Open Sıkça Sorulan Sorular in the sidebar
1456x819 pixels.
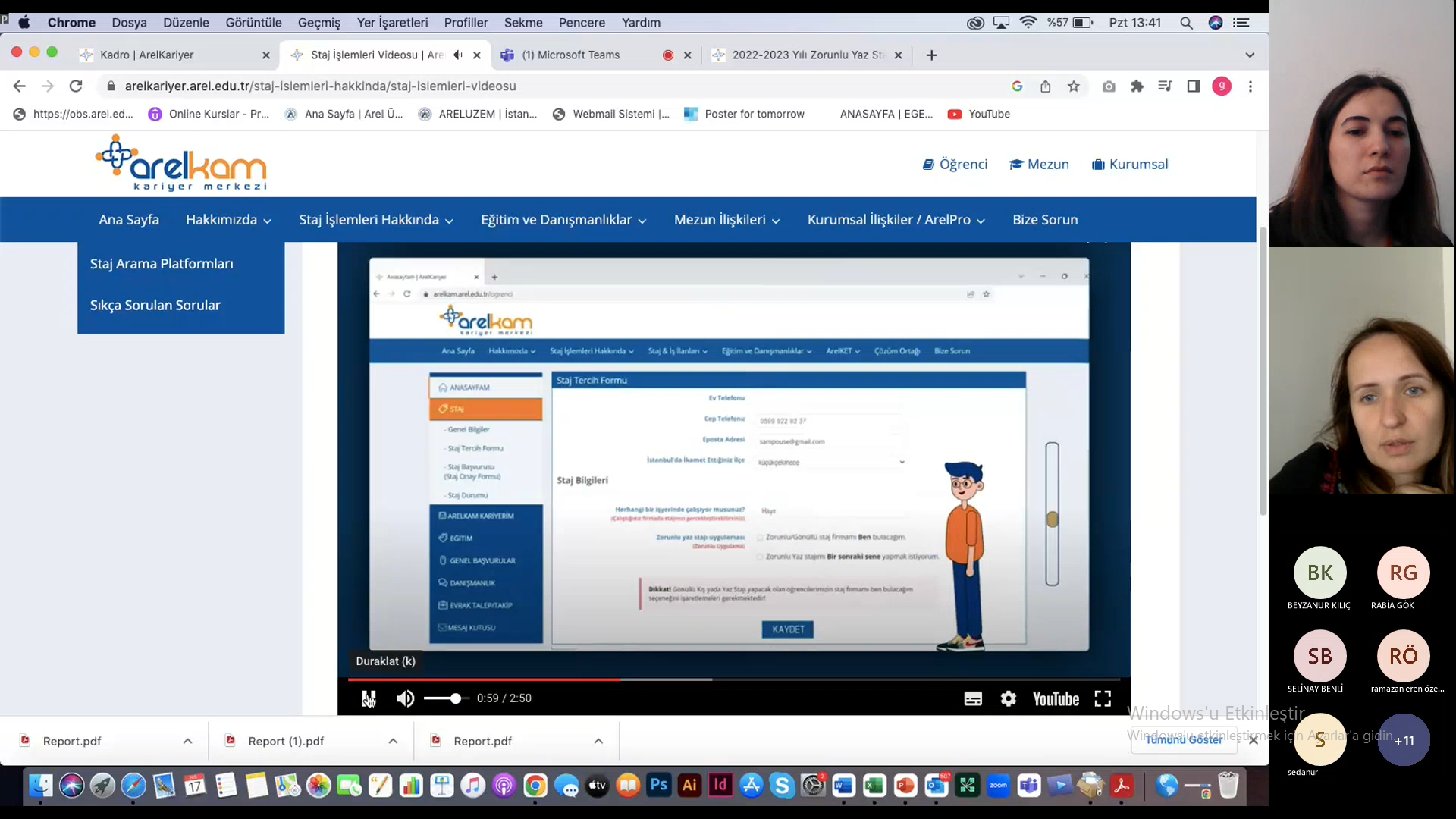pos(155,306)
